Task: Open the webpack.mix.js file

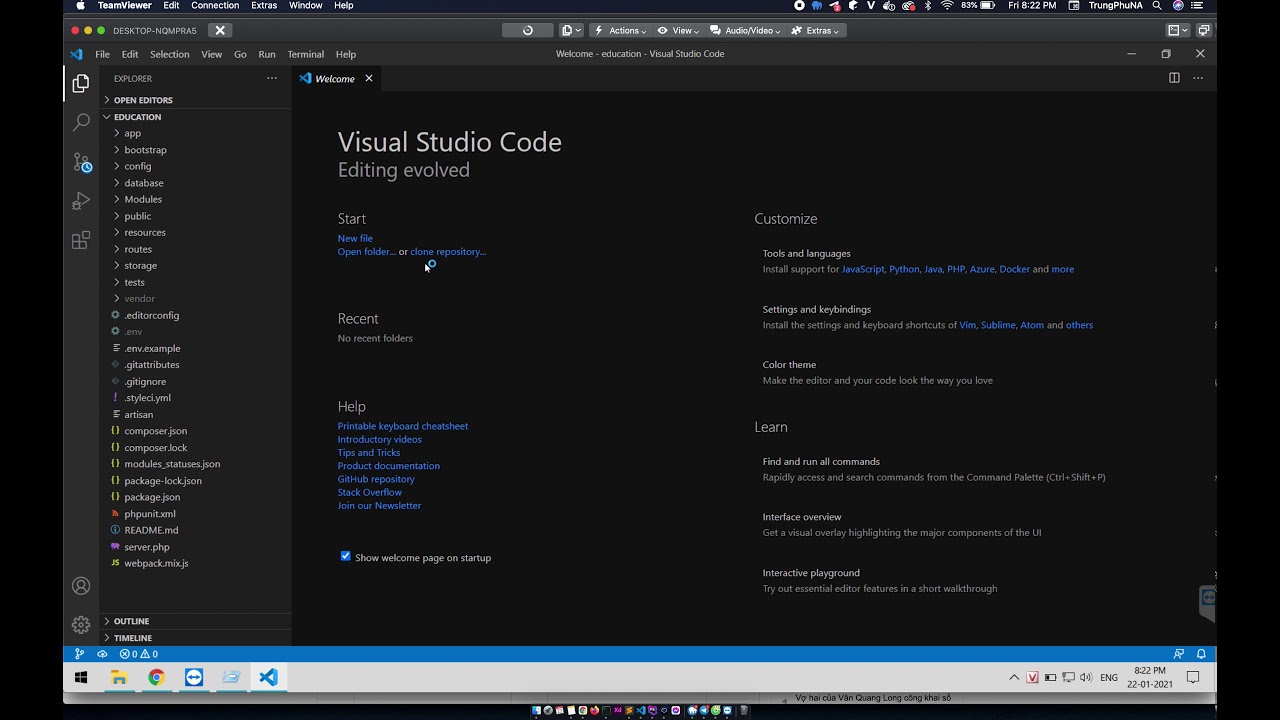Action: [x=156, y=563]
